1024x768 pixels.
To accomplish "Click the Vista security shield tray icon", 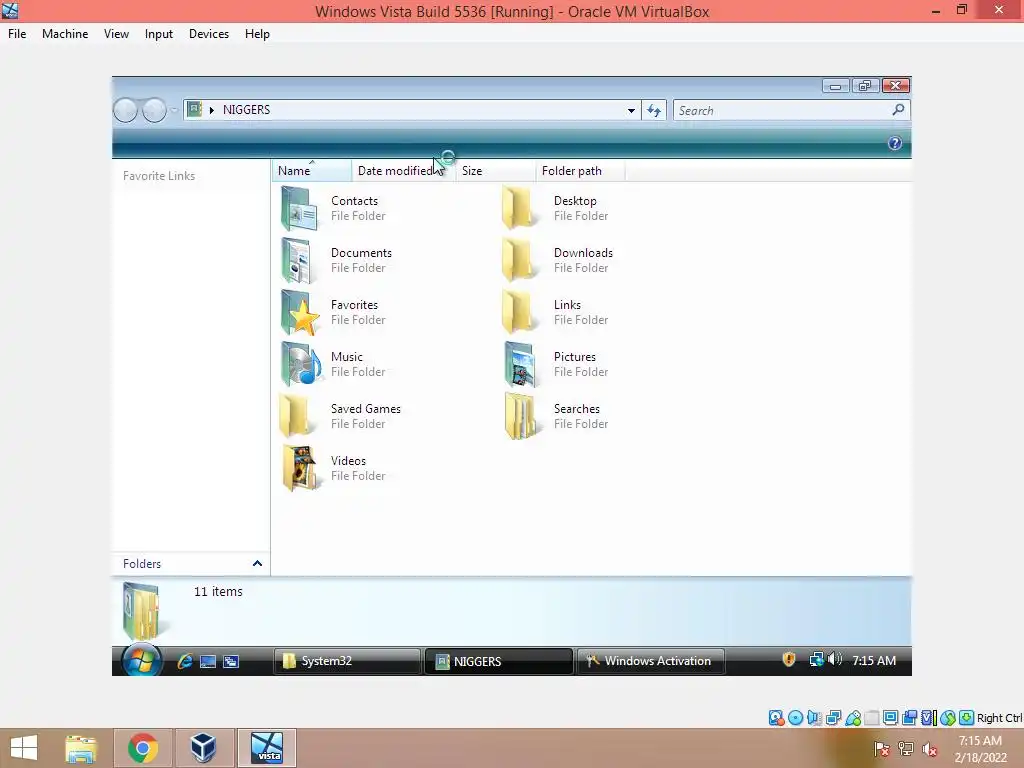I will tap(789, 660).
